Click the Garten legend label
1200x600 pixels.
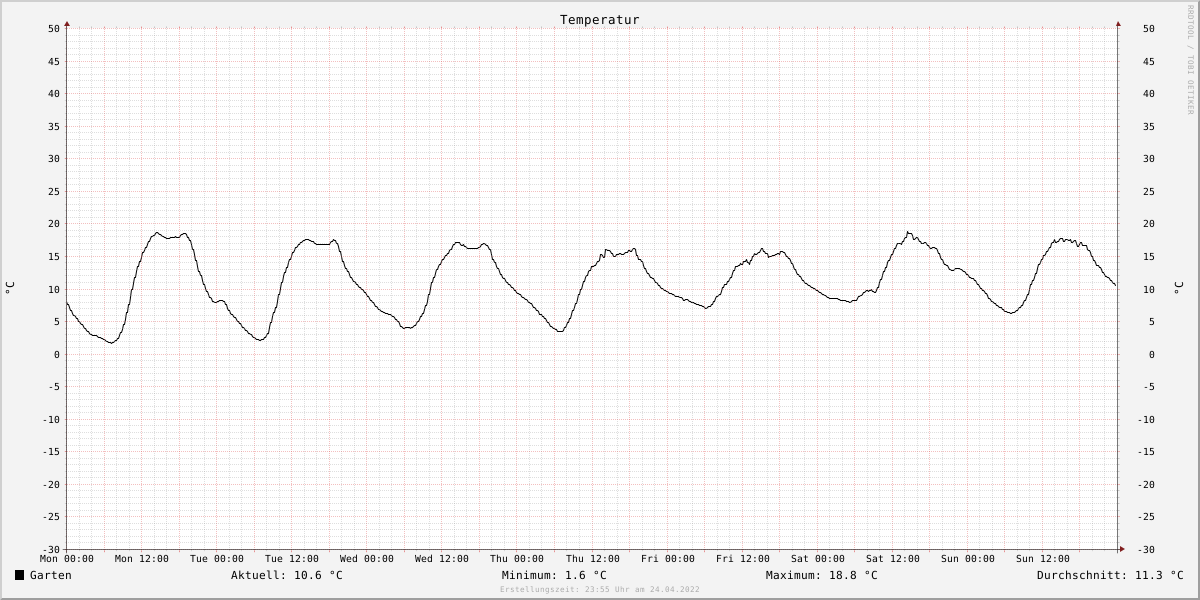click(x=51, y=575)
